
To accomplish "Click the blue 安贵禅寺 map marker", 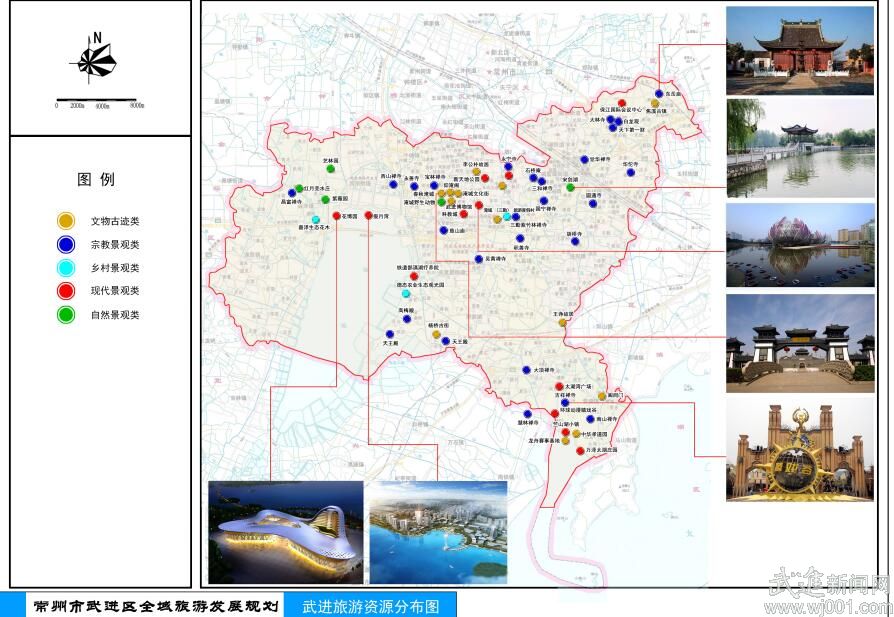I will click(x=478, y=259).
